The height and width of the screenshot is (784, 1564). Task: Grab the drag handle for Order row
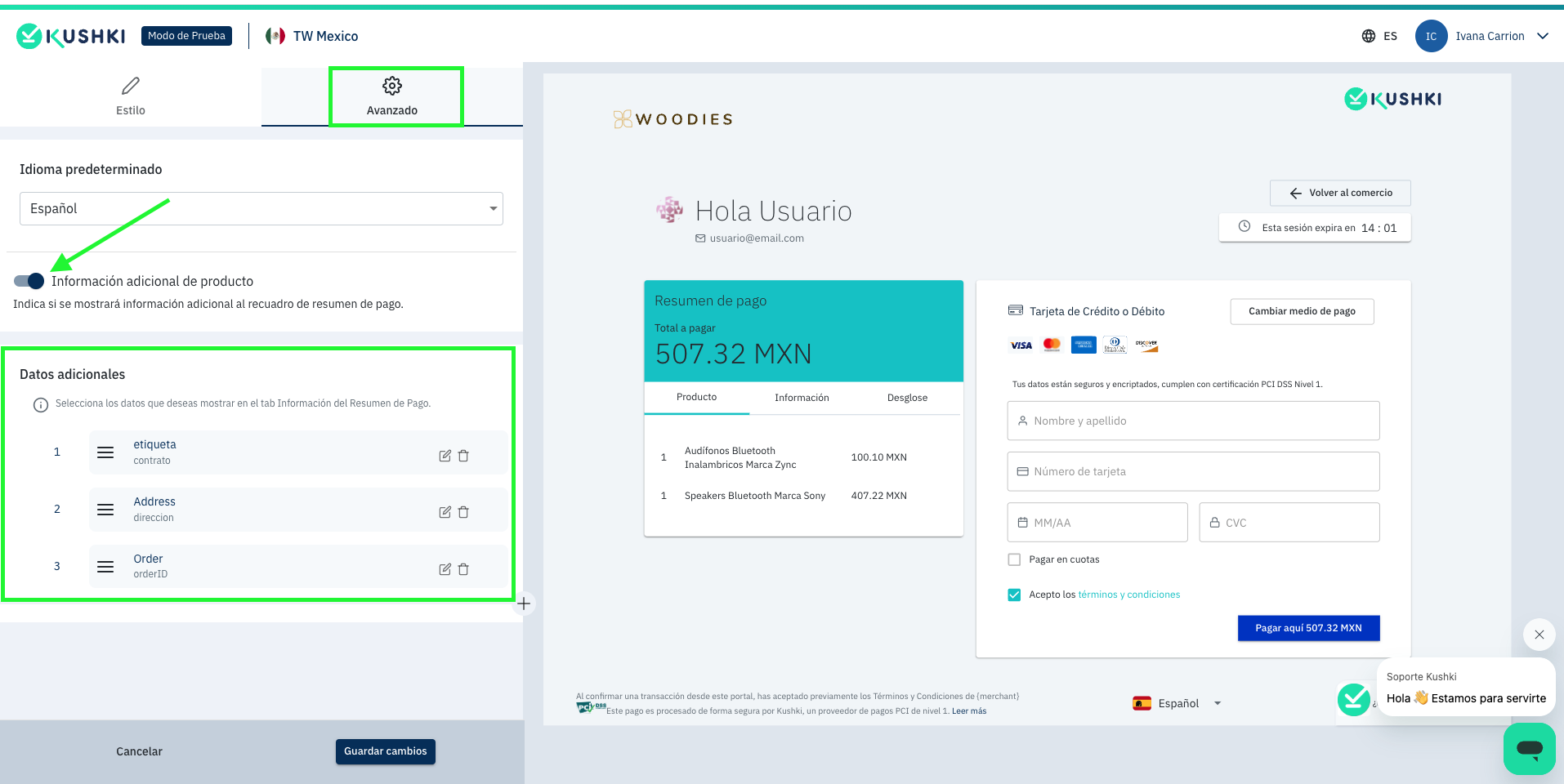click(x=105, y=567)
